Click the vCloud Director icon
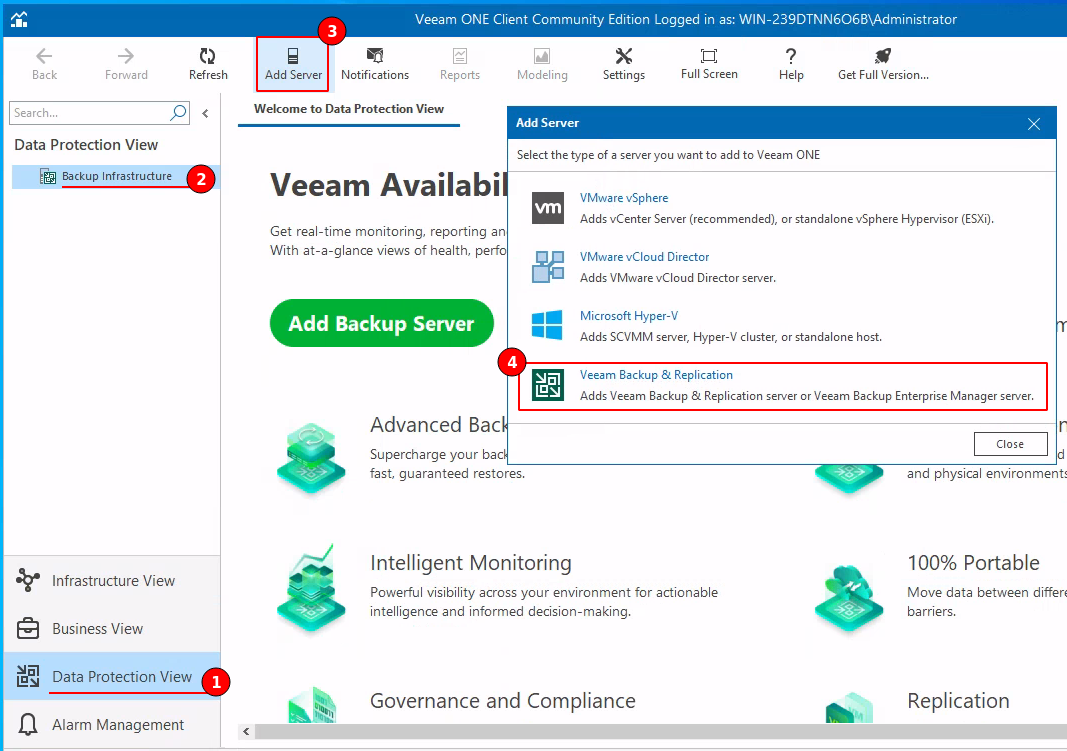Viewport: 1067px width, 751px height. point(548,267)
